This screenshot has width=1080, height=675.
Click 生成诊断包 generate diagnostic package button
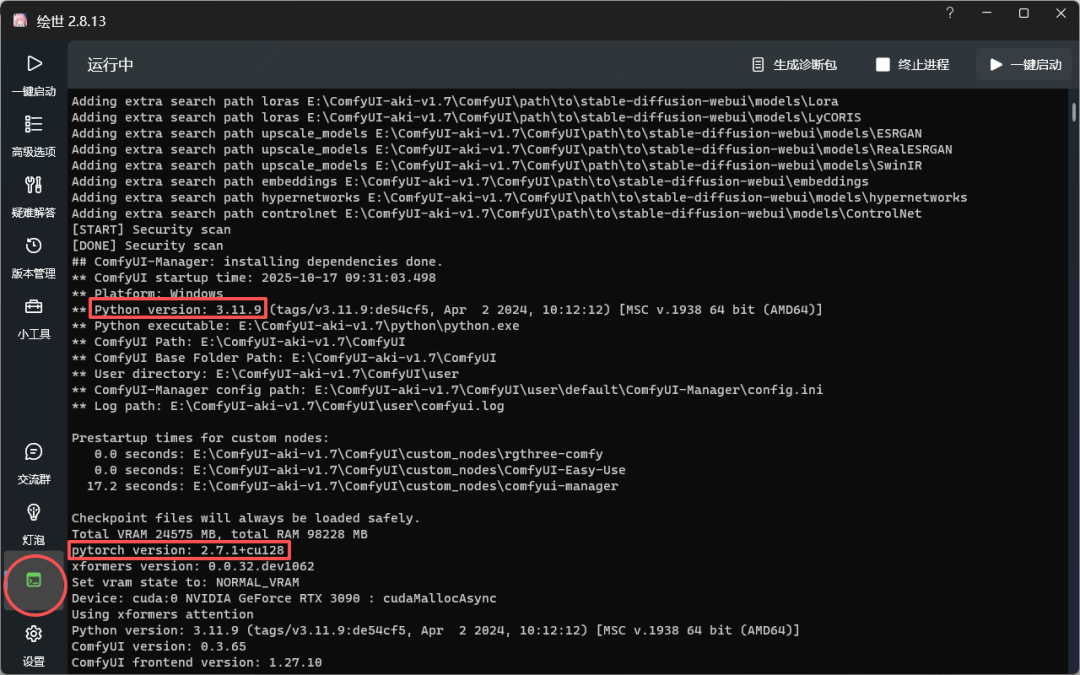click(x=793, y=65)
